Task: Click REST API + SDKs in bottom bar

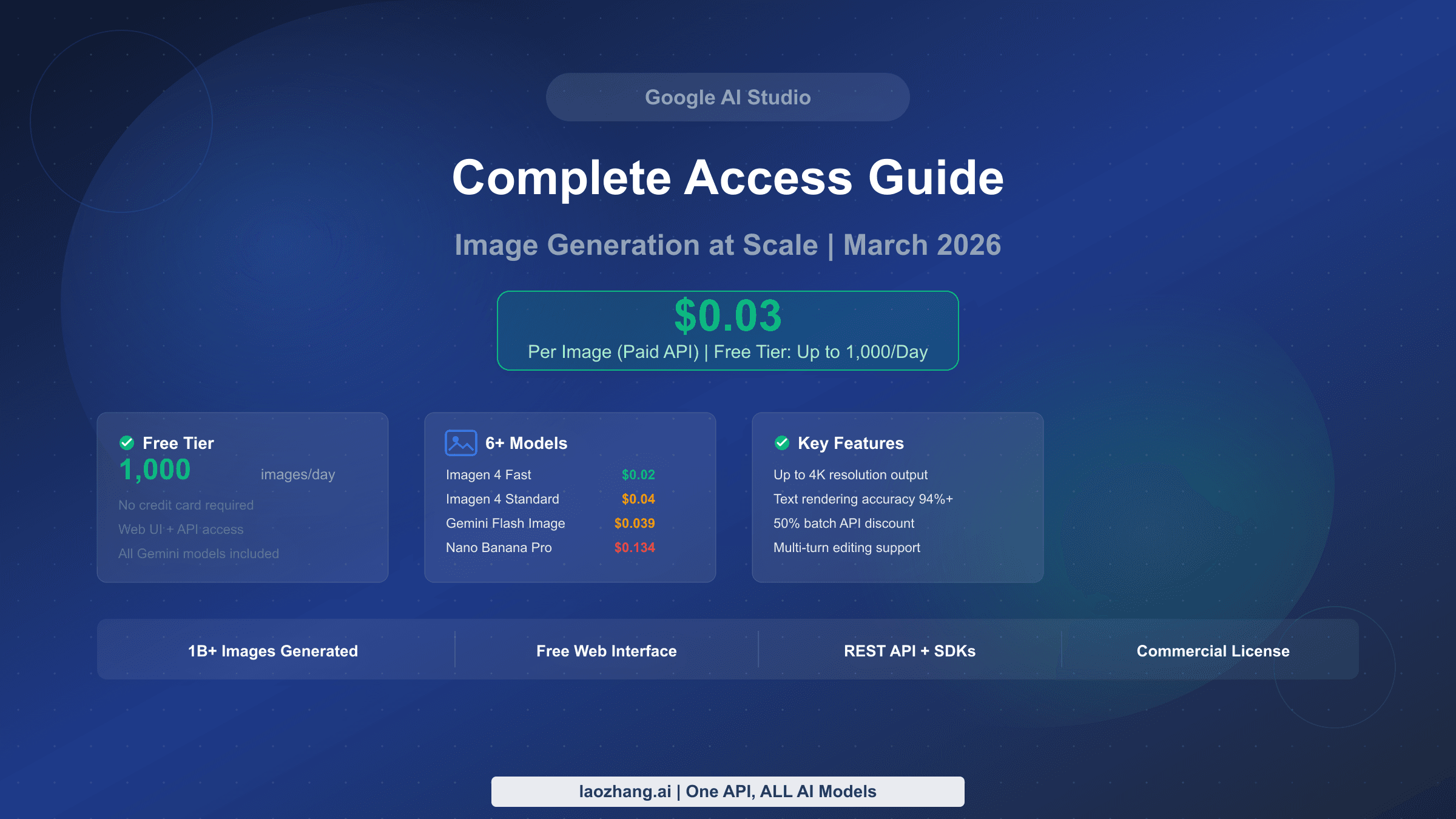Action: pyautogui.click(x=910, y=651)
